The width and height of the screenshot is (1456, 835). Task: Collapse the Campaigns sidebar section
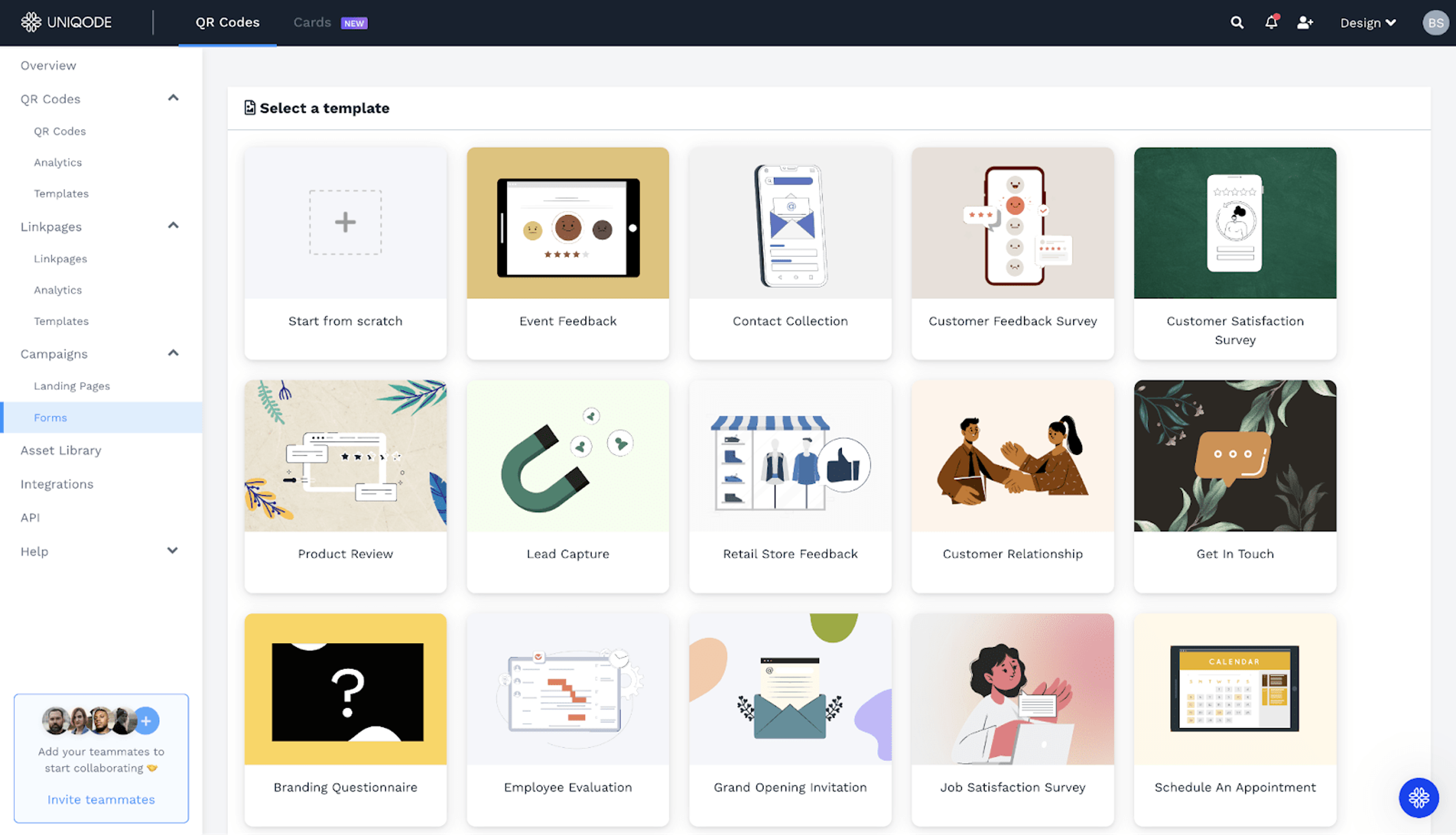(173, 353)
